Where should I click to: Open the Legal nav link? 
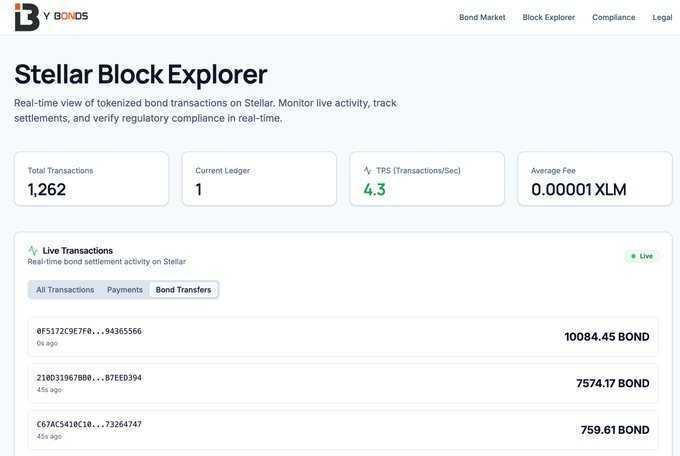click(662, 17)
